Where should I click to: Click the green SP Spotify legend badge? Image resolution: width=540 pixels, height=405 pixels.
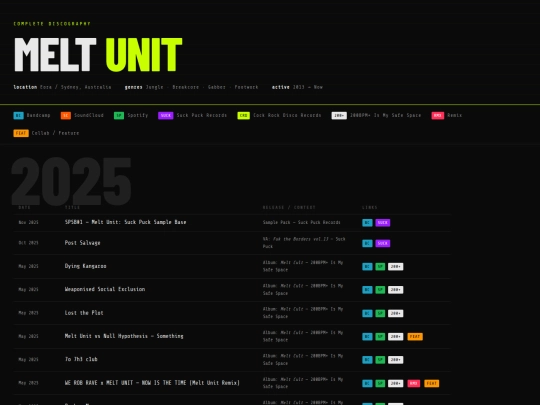pos(119,115)
